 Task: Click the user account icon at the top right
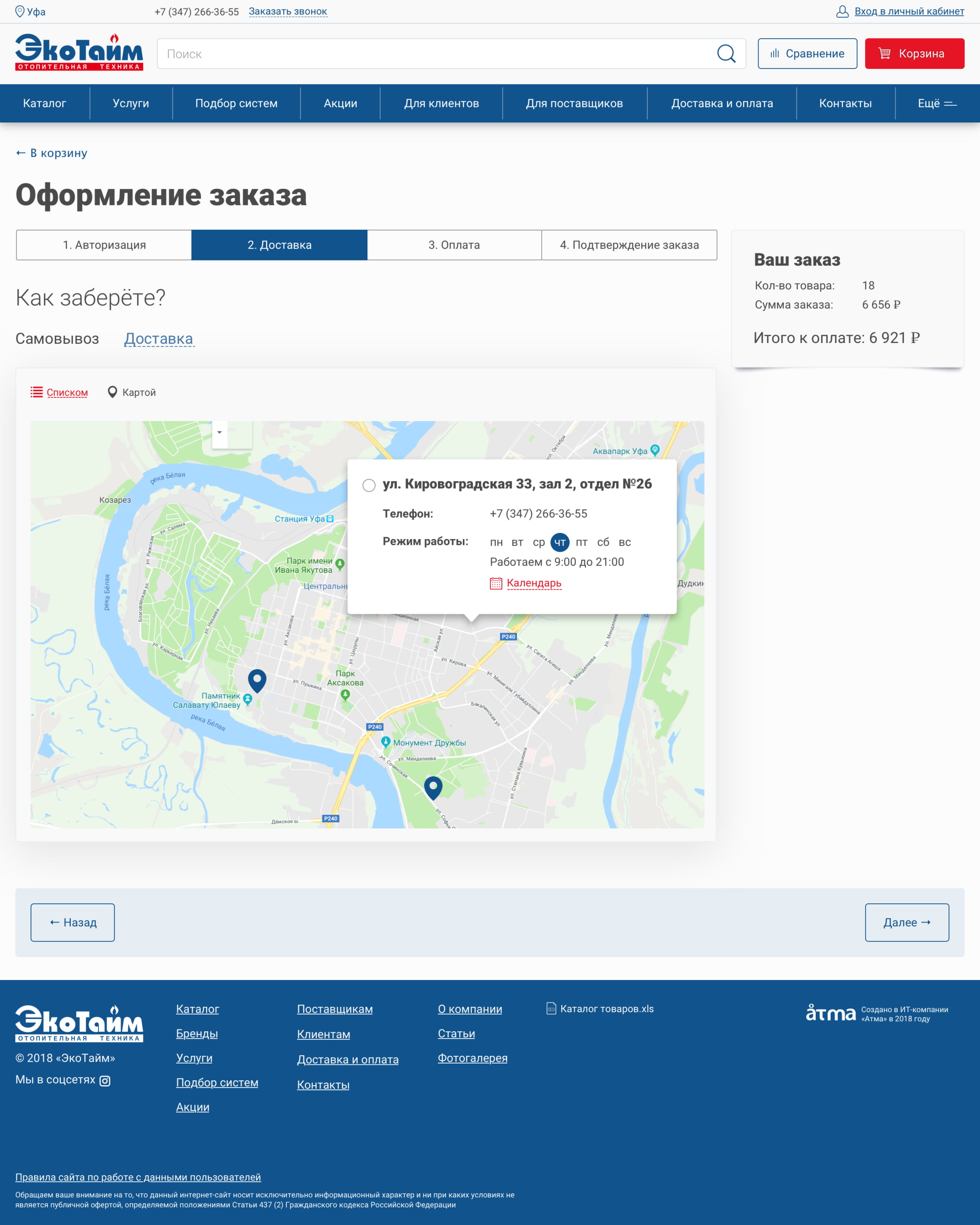click(842, 11)
